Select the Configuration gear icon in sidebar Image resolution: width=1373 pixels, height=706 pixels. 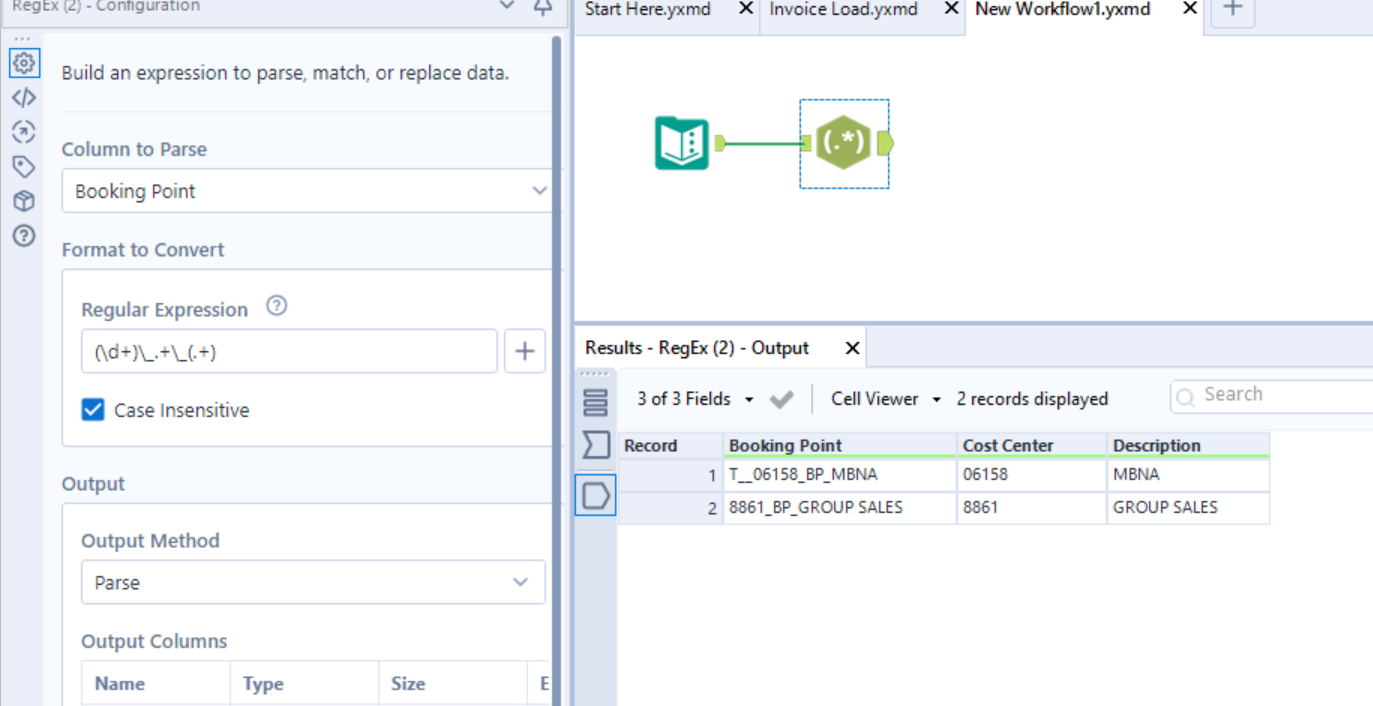24,62
